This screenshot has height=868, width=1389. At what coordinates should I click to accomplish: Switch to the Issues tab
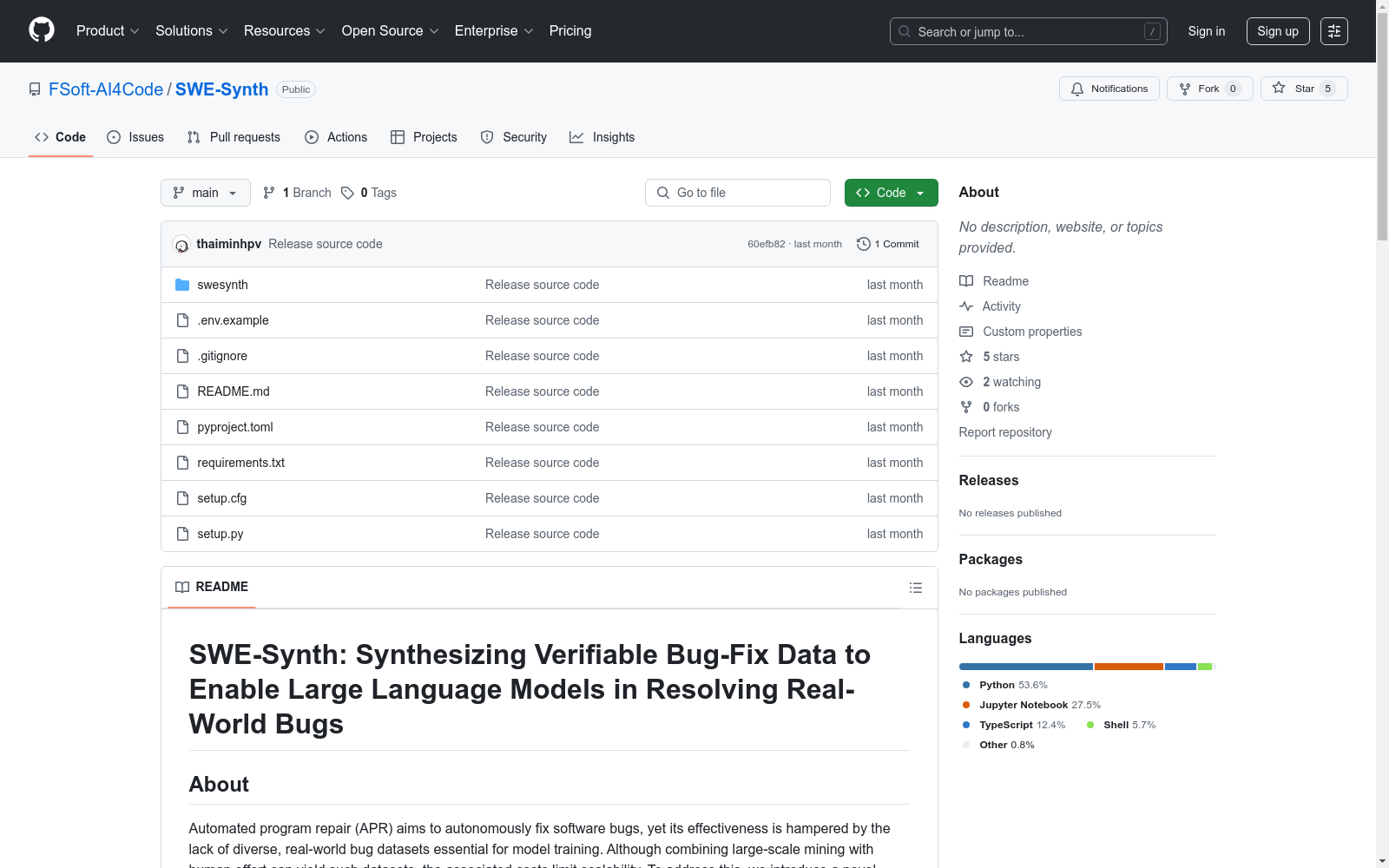(135, 137)
